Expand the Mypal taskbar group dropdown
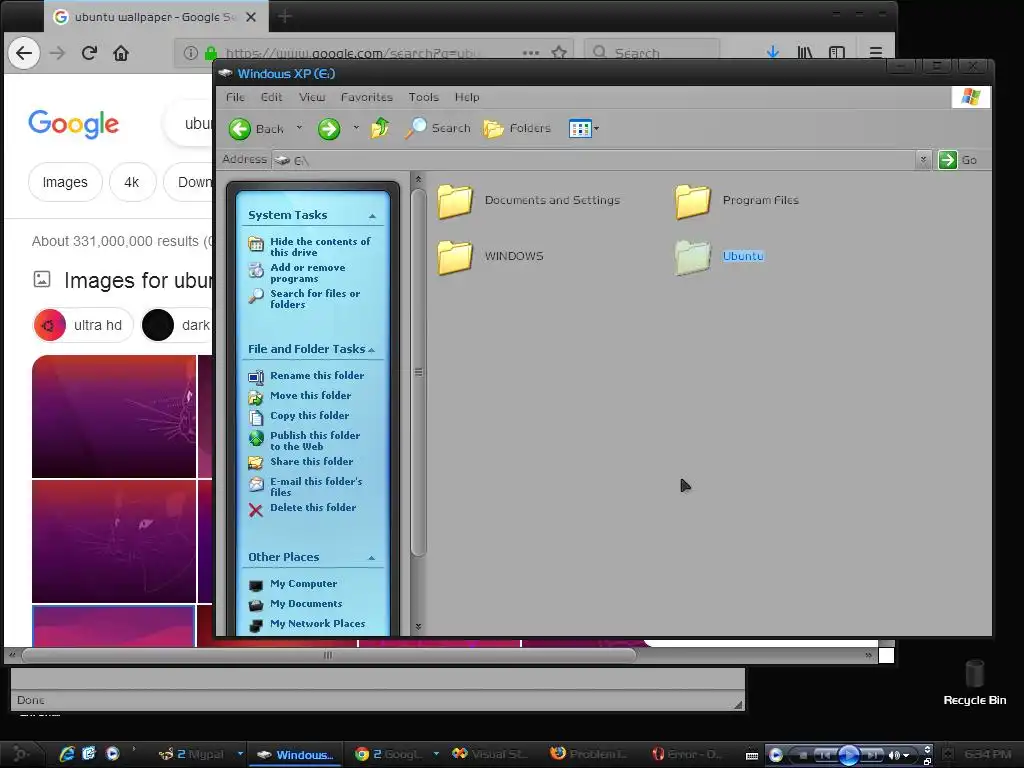Screen dimensions: 1024x768 click(240, 754)
